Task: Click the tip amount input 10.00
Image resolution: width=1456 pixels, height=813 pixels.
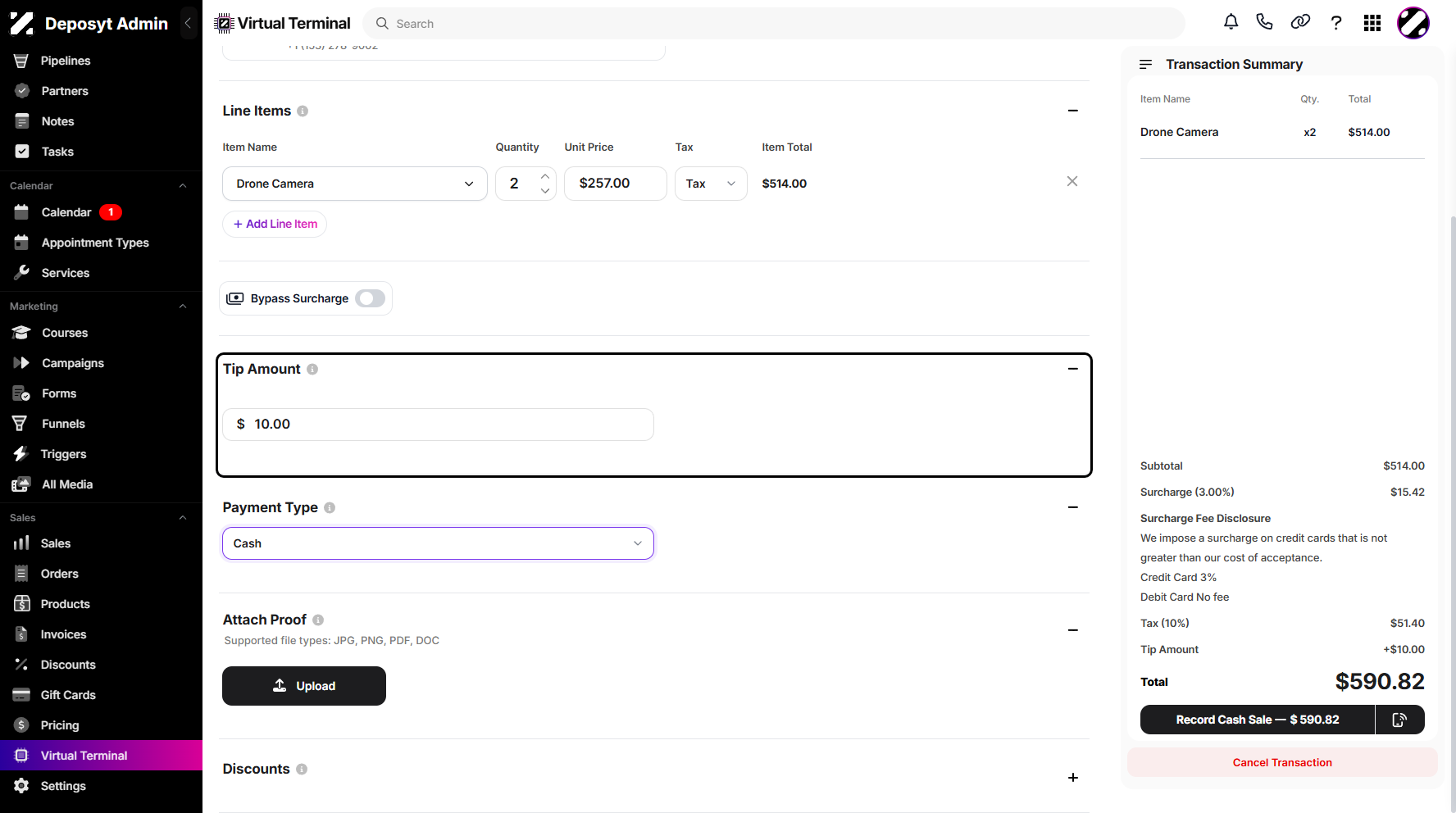Action: pyautogui.click(x=438, y=425)
